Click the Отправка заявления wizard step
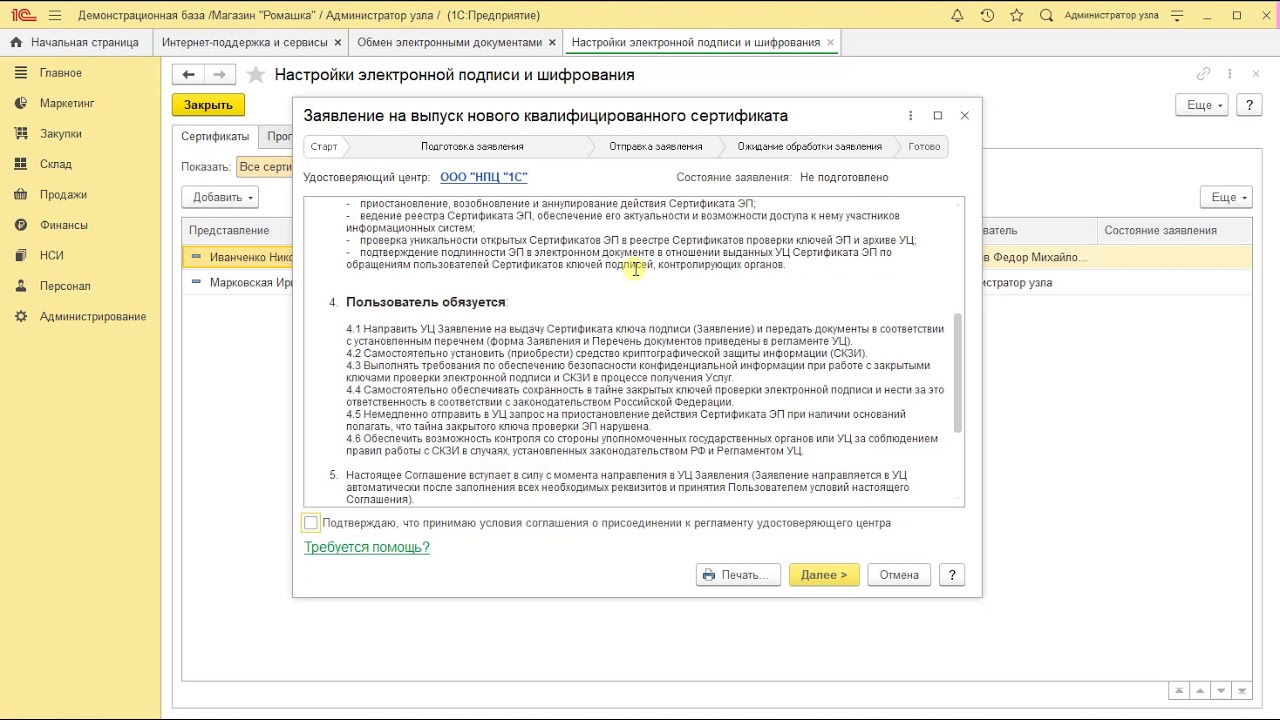Image resolution: width=1280 pixels, height=720 pixels. click(656, 146)
